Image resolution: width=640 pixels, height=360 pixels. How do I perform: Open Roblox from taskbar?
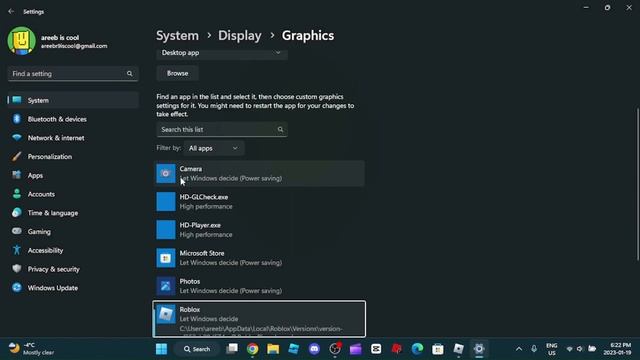click(x=458, y=349)
